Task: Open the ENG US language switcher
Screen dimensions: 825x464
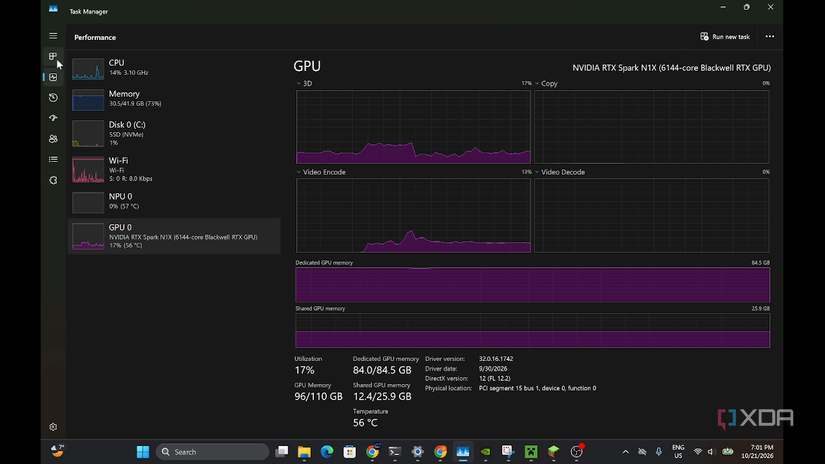Action: click(678, 452)
